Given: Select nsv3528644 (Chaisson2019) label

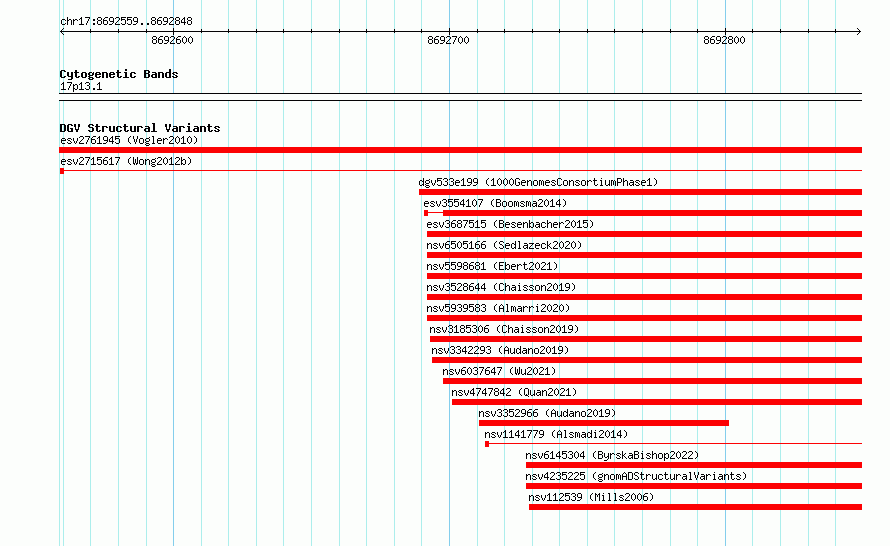Looking at the screenshot, I should pyautogui.click(x=501, y=287).
